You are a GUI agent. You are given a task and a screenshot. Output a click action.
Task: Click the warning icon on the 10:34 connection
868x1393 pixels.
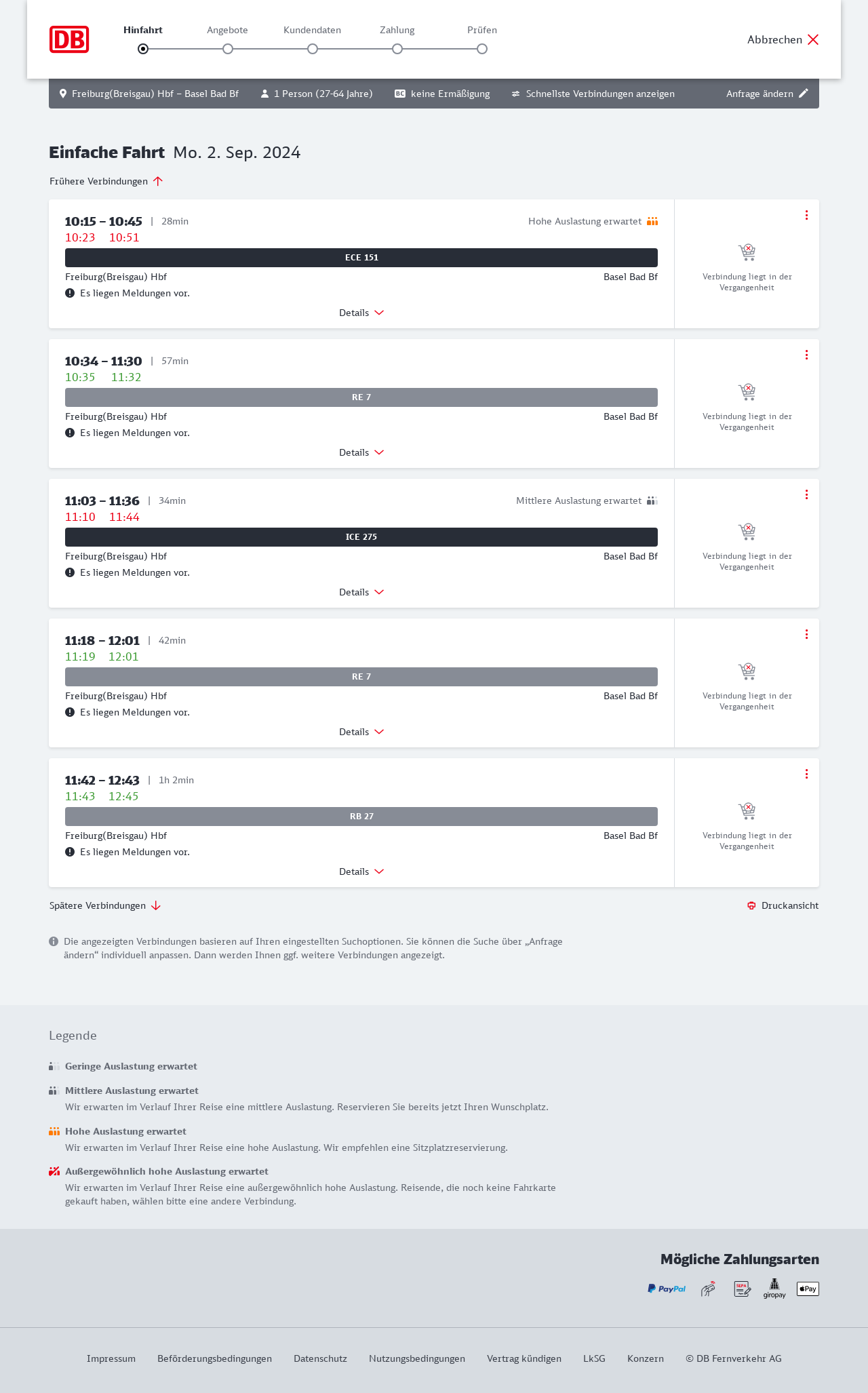click(x=70, y=433)
